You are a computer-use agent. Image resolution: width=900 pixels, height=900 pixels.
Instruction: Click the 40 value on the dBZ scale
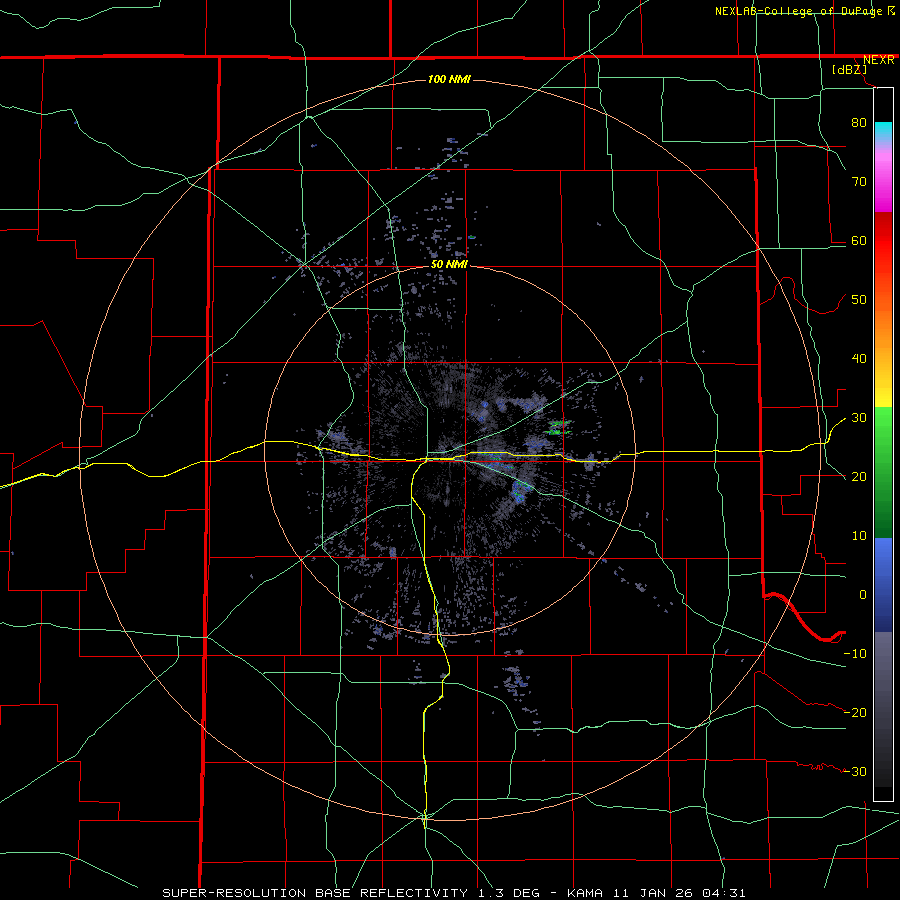pyautogui.click(x=859, y=359)
